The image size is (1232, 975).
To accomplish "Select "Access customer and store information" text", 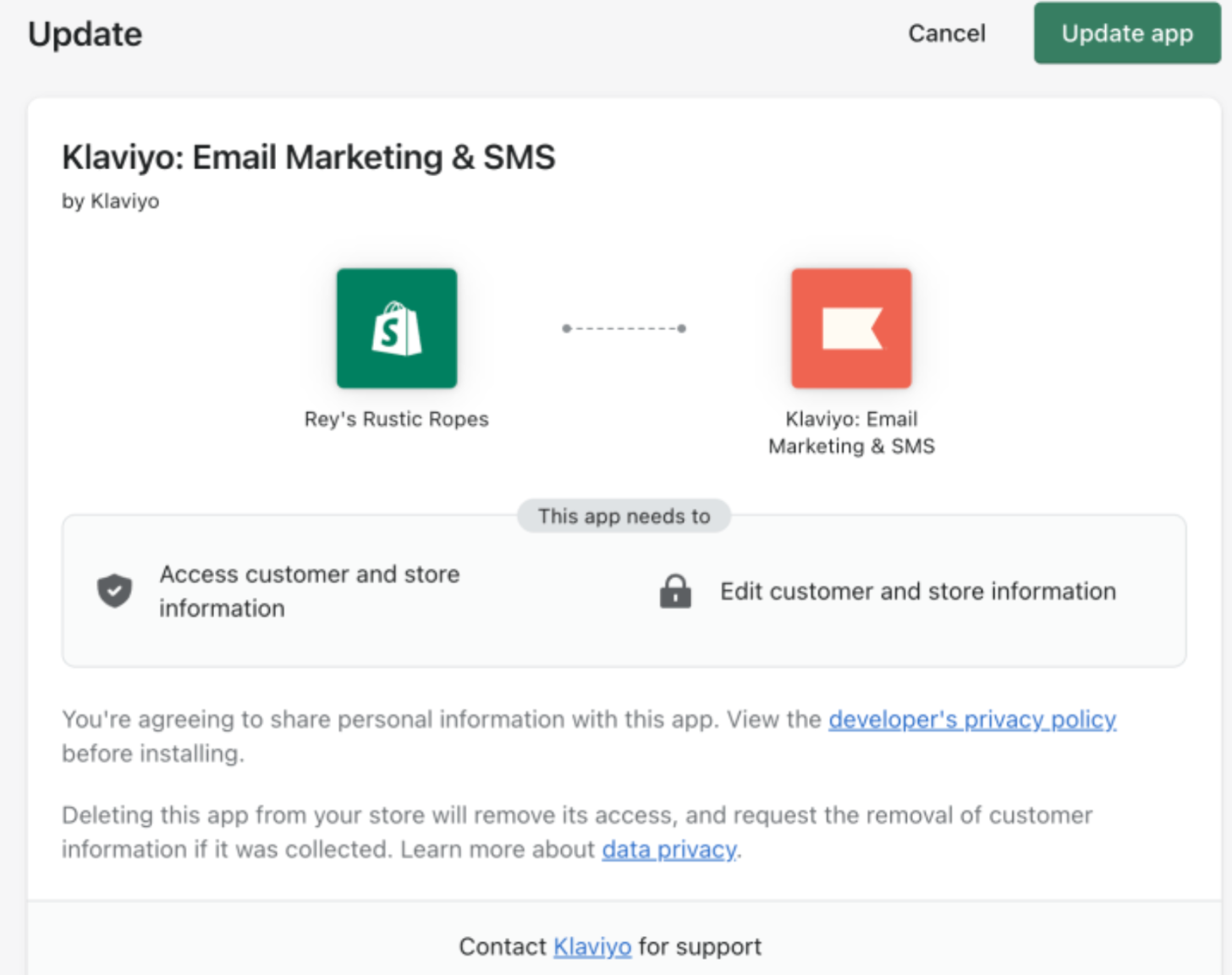I will click(x=309, y=591).
